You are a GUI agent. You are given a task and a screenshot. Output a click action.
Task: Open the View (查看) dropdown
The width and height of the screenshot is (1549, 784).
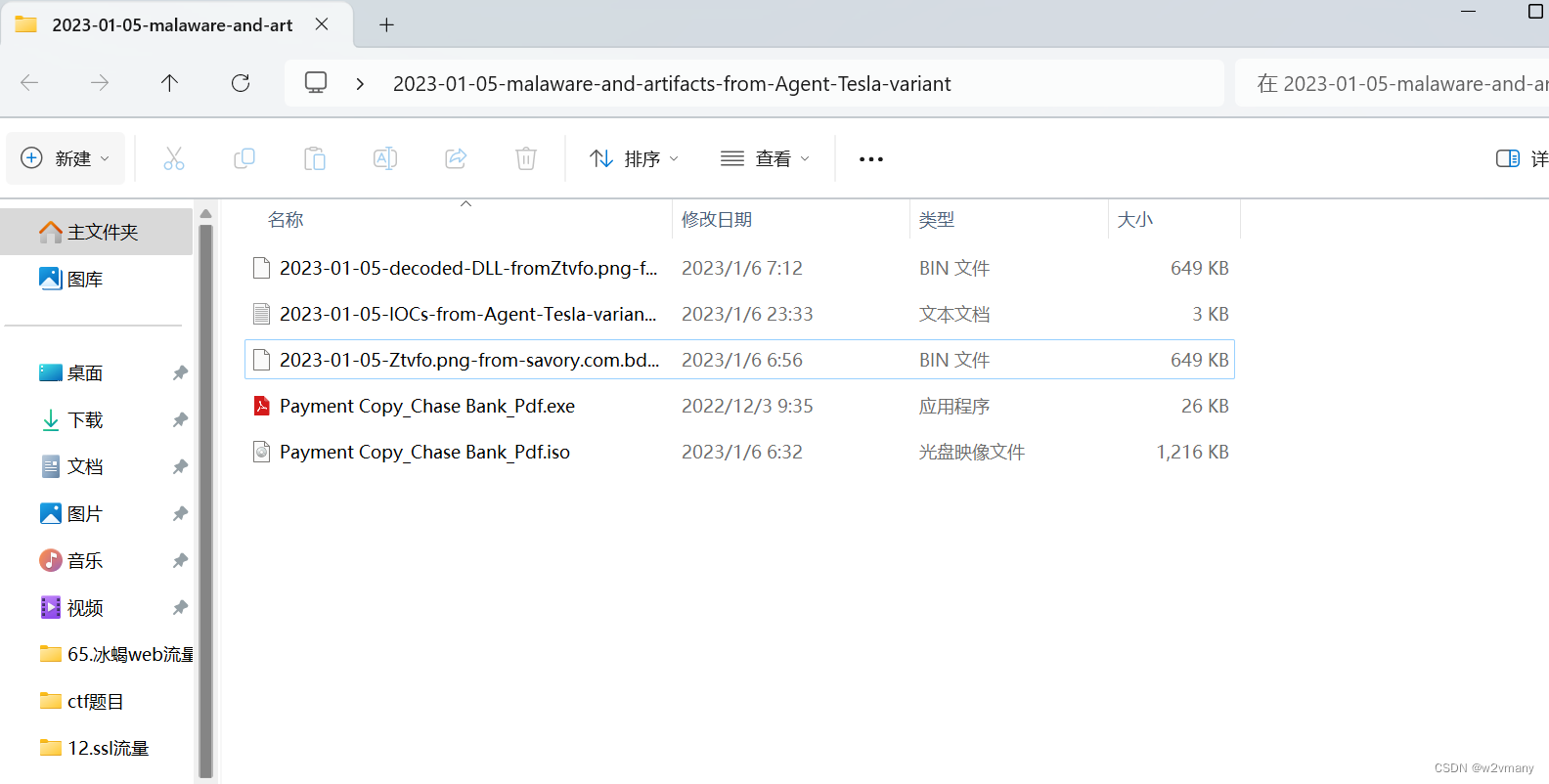point(766,158)
